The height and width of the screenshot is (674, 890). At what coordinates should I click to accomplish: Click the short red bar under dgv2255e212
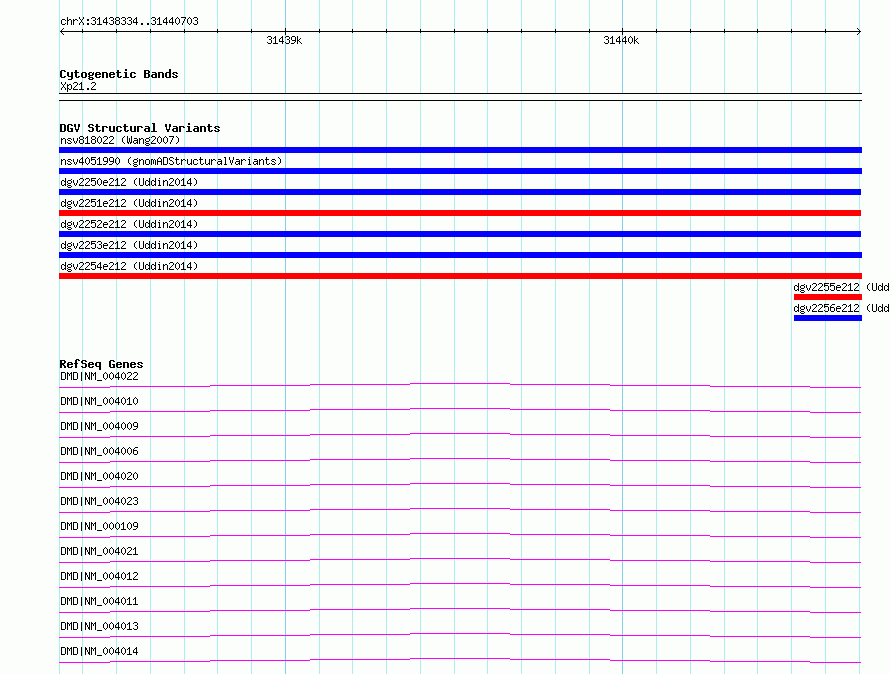(x=828, y=297)
